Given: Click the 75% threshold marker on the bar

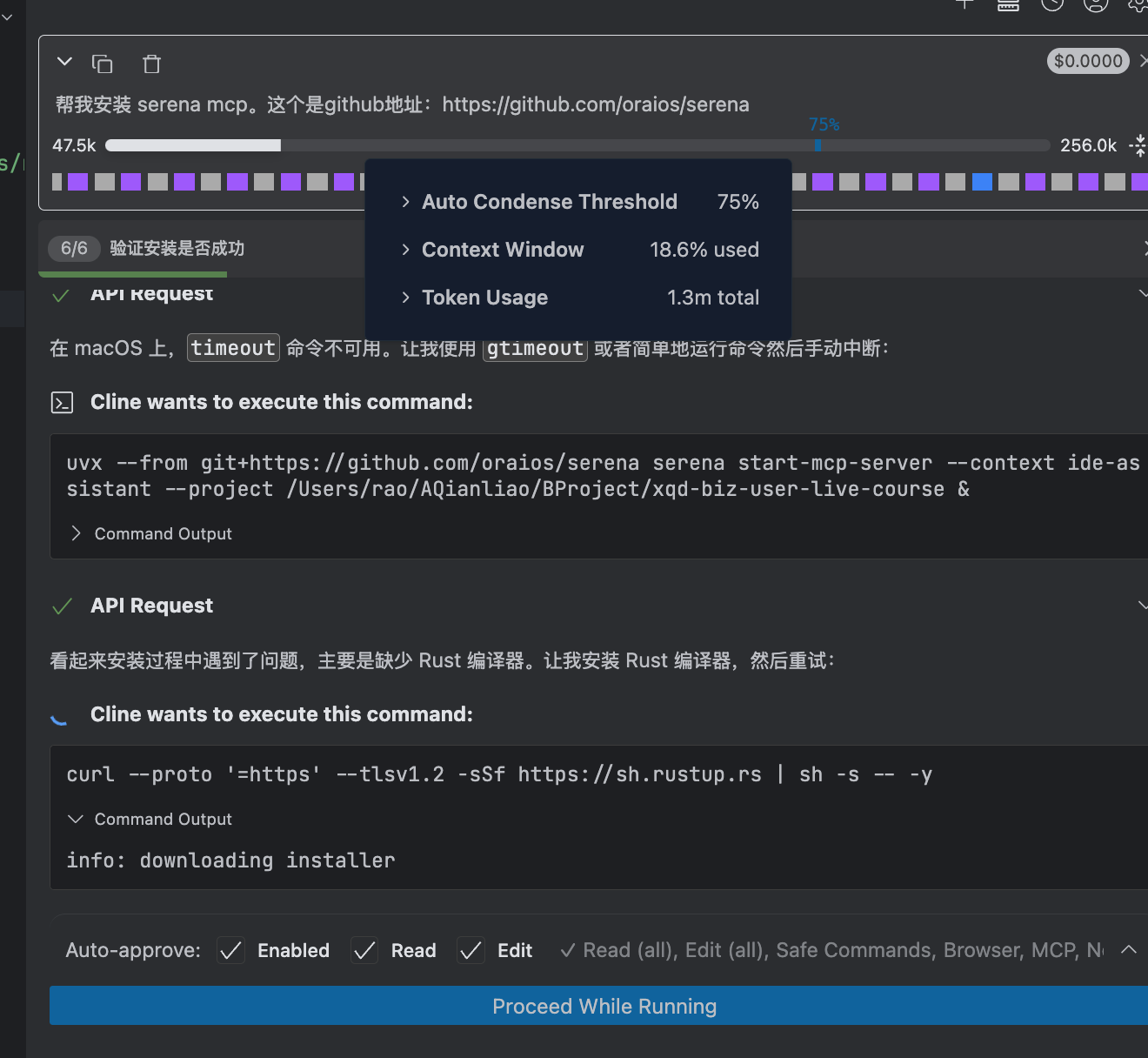Looking at the screenshot, I should (x=818, y=144).
